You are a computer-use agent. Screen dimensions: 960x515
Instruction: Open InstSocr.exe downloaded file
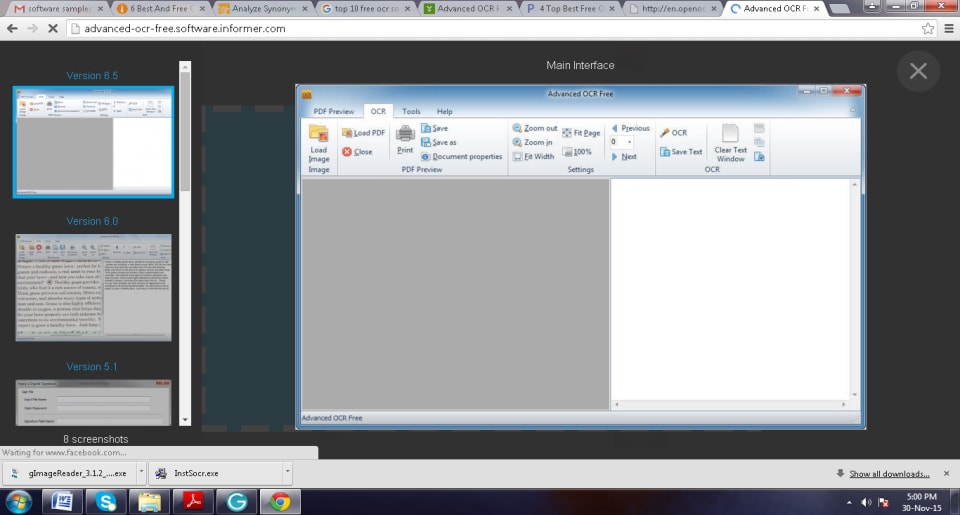pos(216,473)
